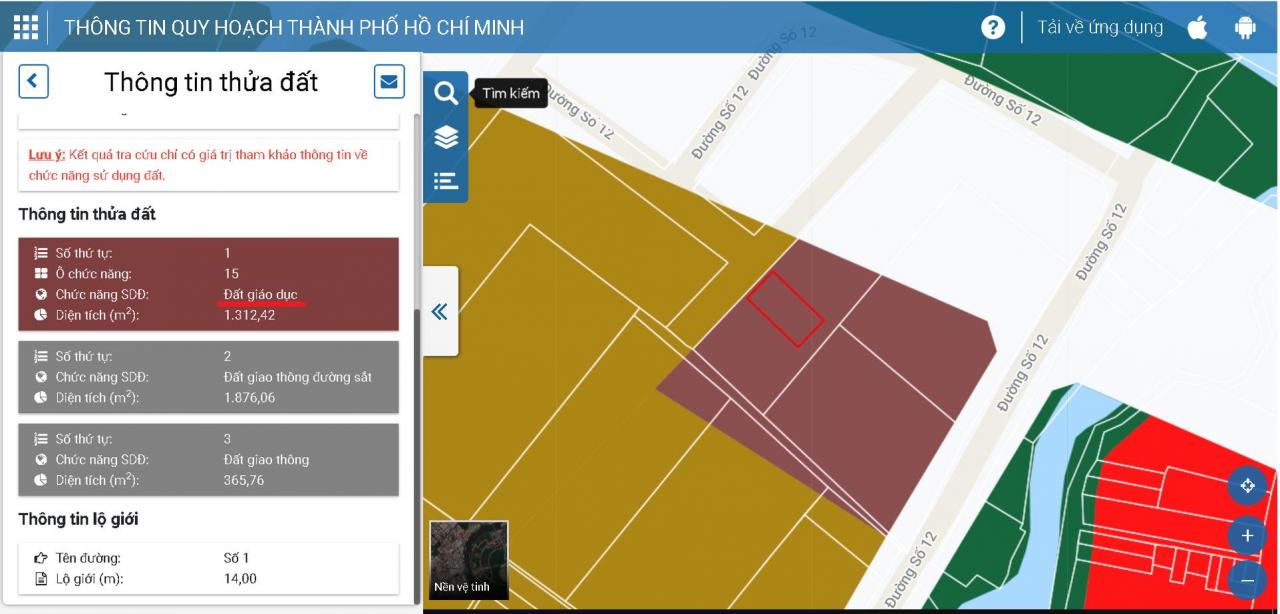Locate my position with crosshair button
The width and height of the screenshot is (1280, 614).
1247,487
